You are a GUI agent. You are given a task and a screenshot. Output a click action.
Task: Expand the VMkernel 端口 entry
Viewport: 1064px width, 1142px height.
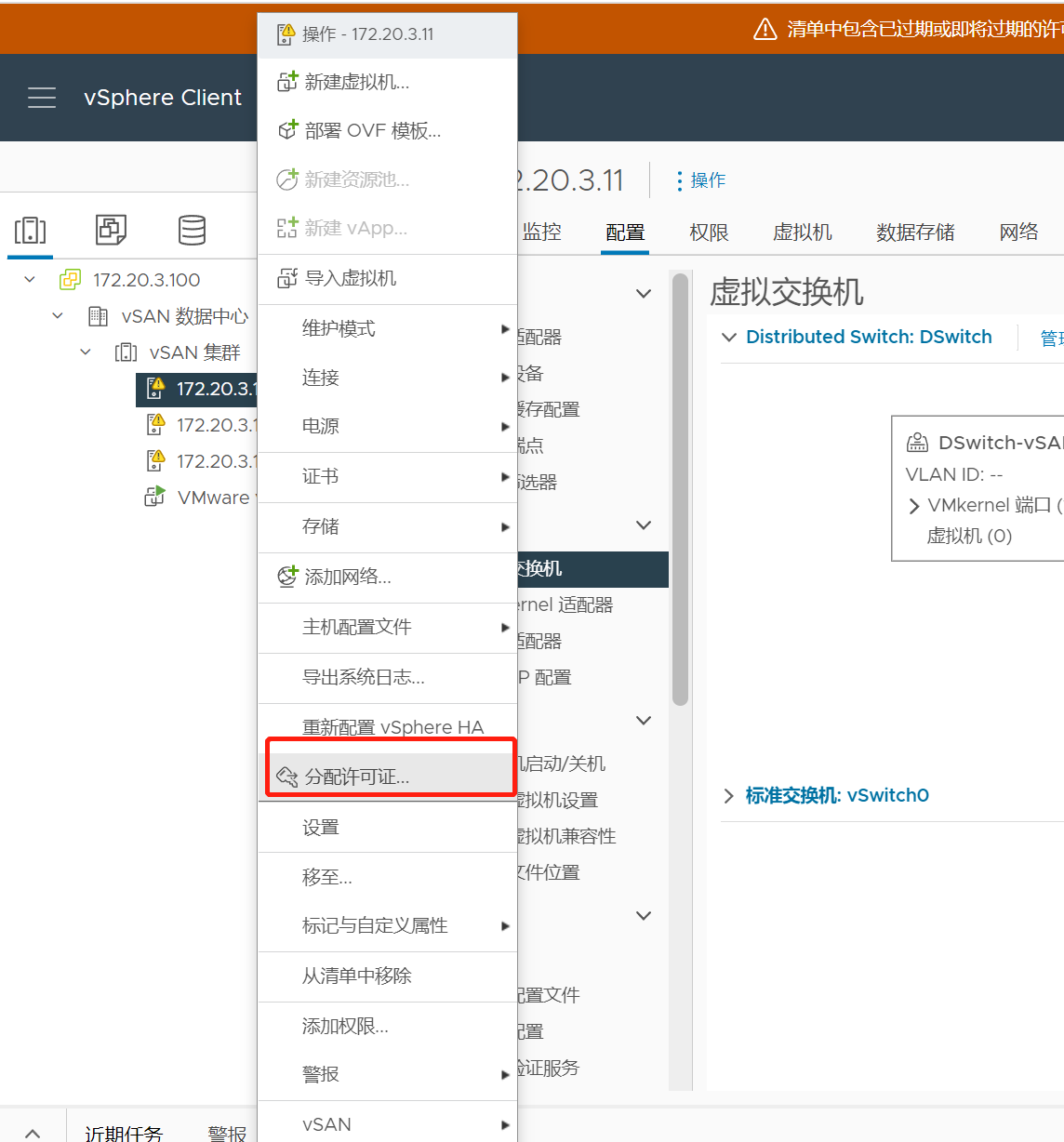914,506
